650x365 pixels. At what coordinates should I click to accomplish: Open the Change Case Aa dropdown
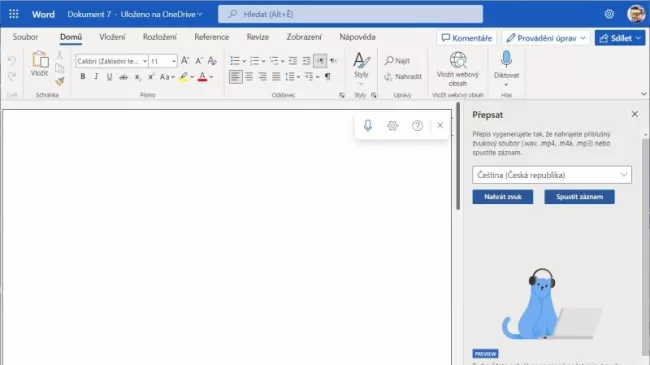click(167, 77)
